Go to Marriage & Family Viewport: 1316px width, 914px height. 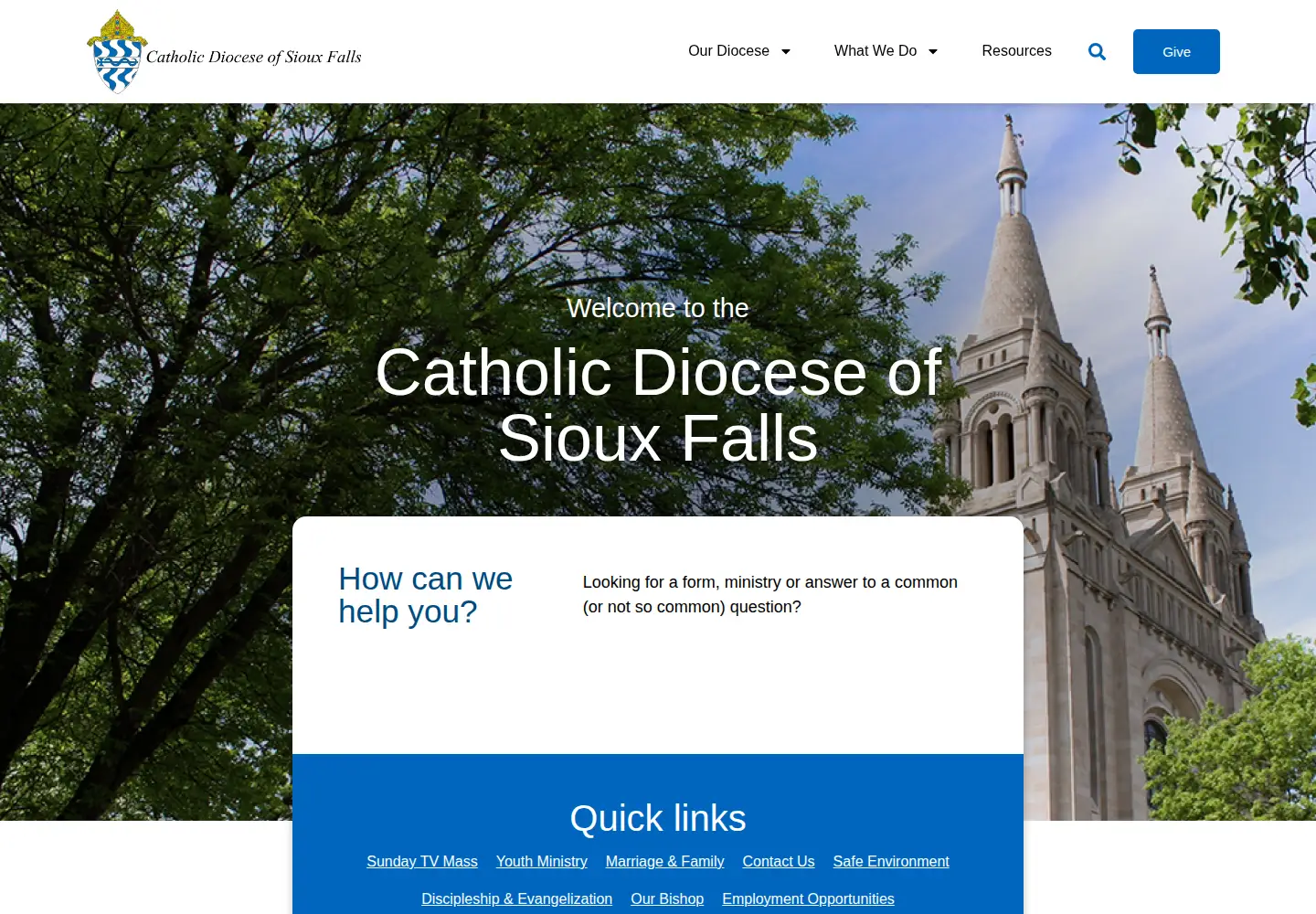point(665,861)
